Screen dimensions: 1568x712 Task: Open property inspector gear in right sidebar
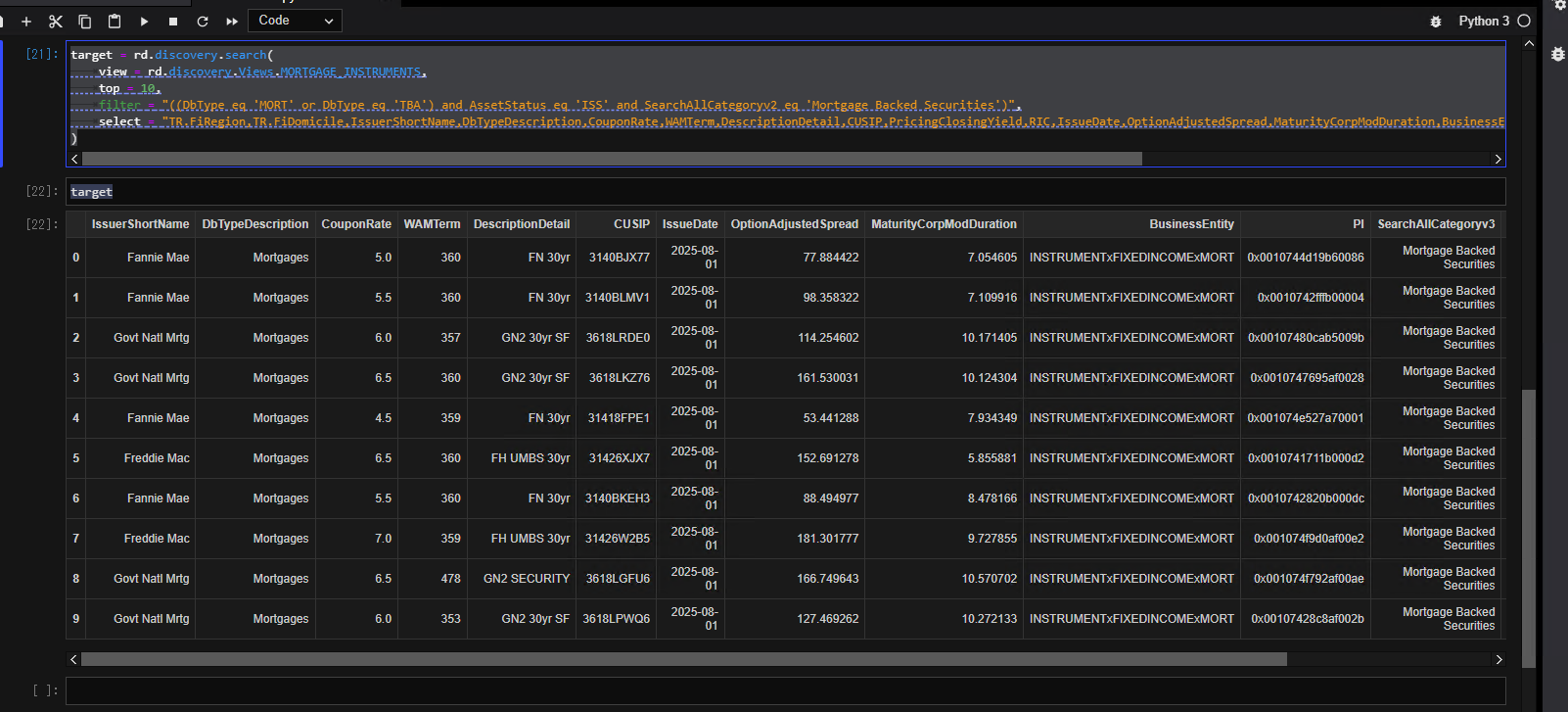tap(1559, 5)
